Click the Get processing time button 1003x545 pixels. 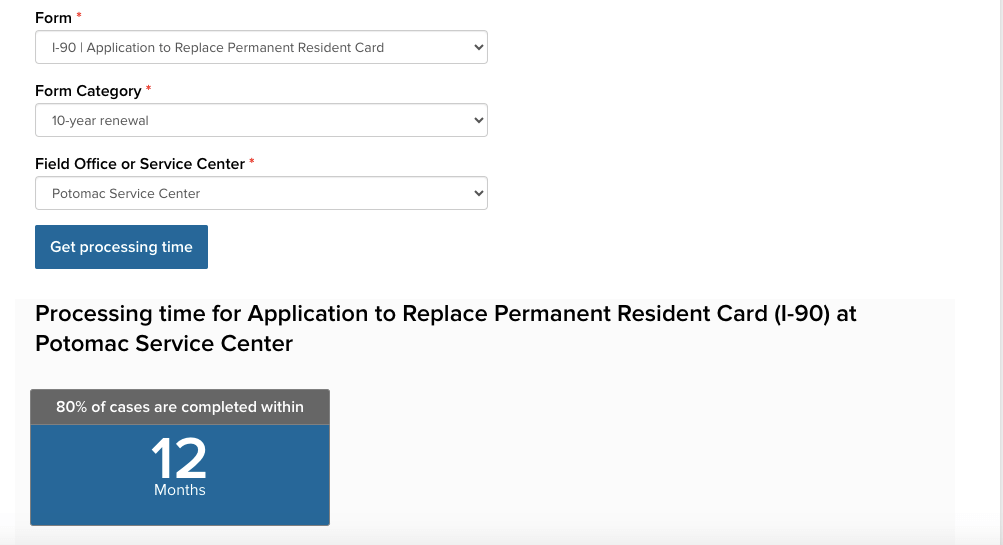(121, 247)
